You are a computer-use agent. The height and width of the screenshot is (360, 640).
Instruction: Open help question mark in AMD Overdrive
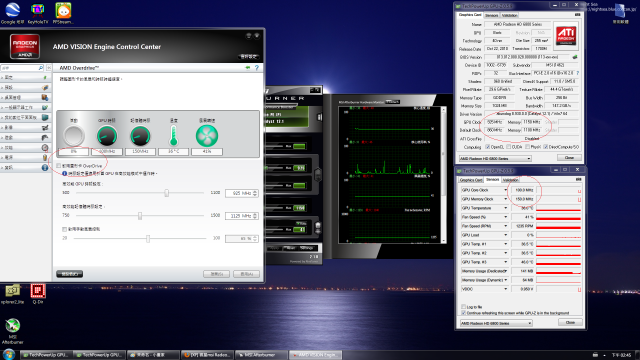(x=257, y=68)
